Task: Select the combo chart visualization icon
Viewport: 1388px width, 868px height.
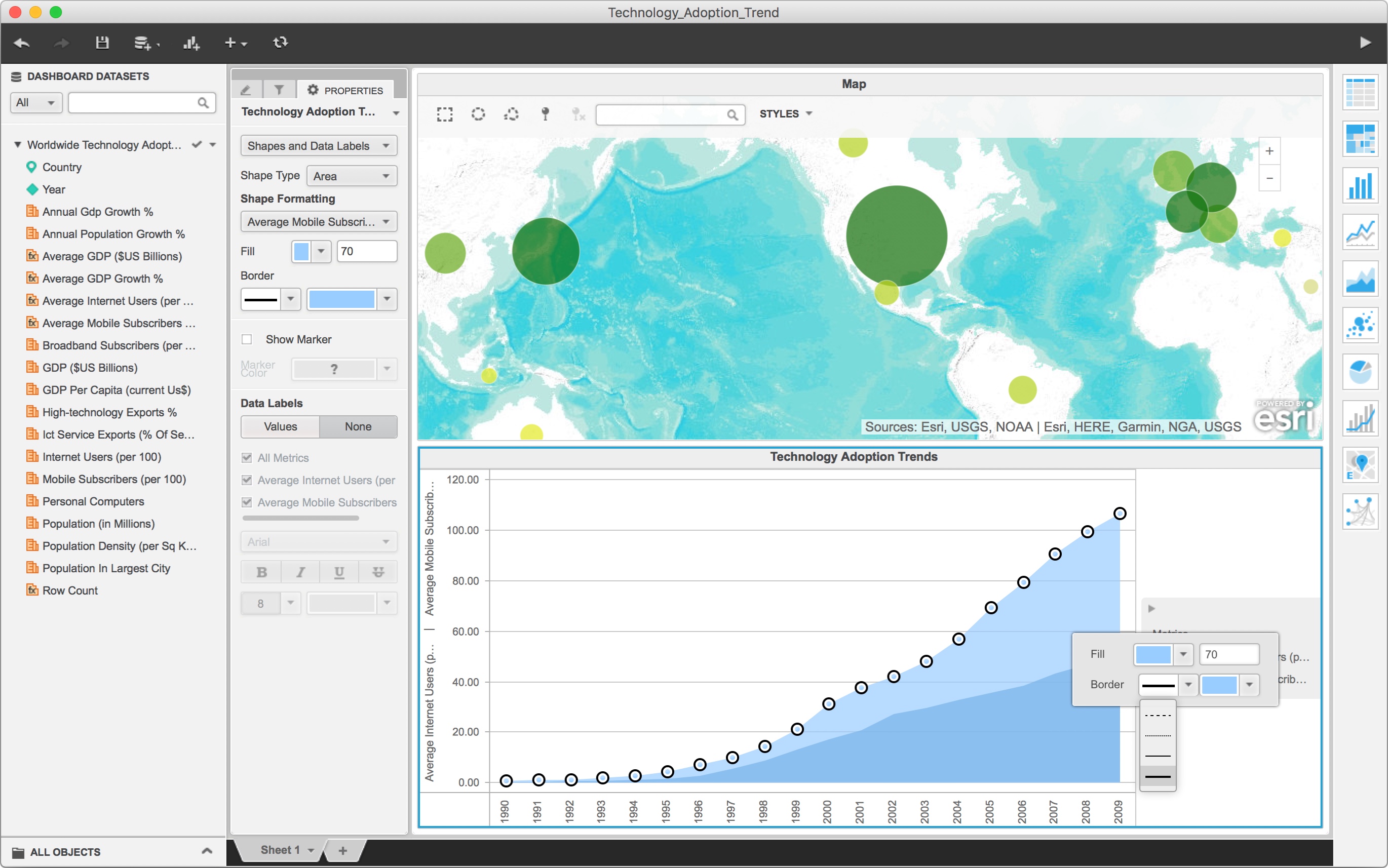Action: click(1360, 418)
